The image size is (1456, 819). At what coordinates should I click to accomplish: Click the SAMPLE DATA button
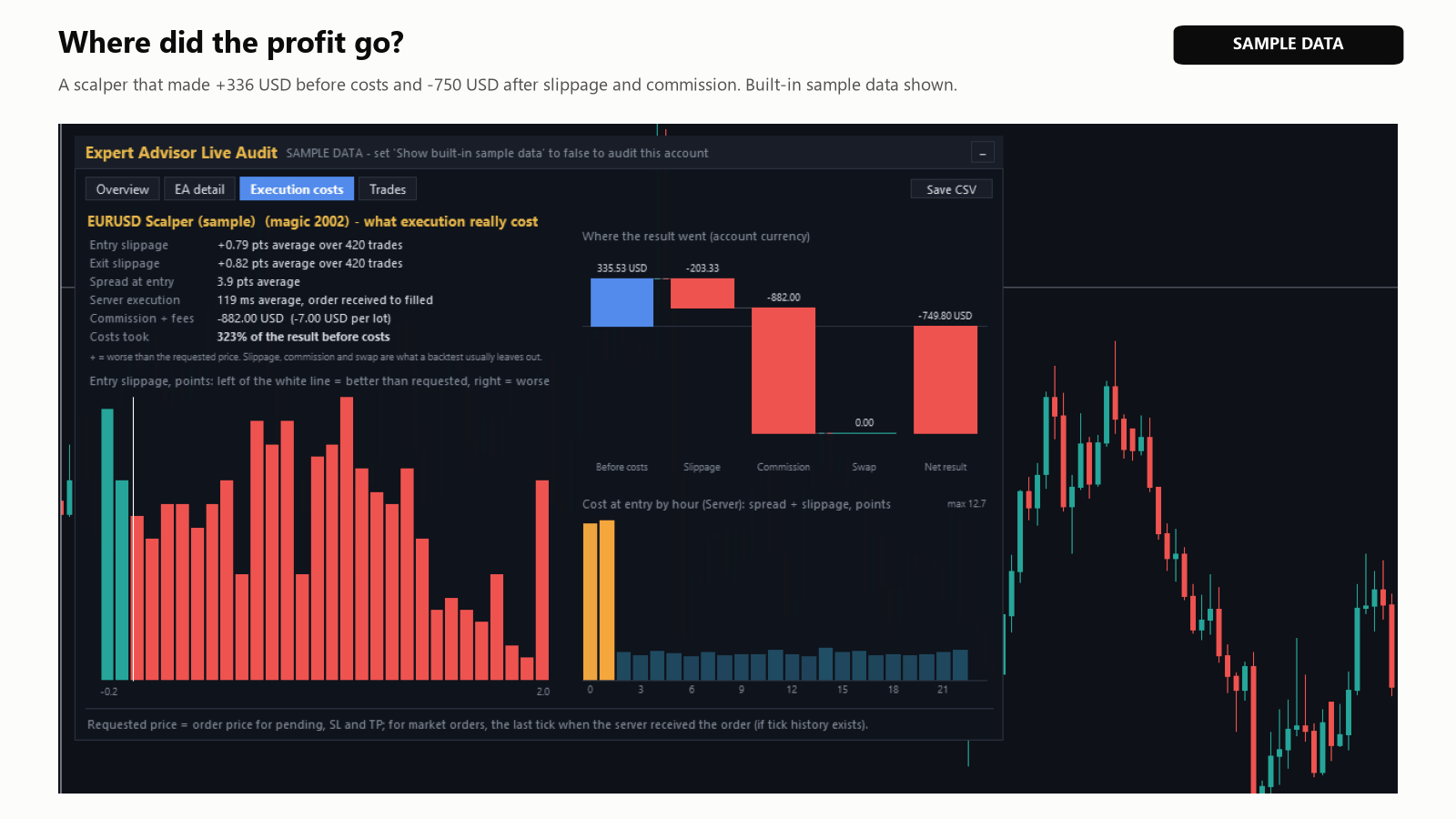point(1288,45)
